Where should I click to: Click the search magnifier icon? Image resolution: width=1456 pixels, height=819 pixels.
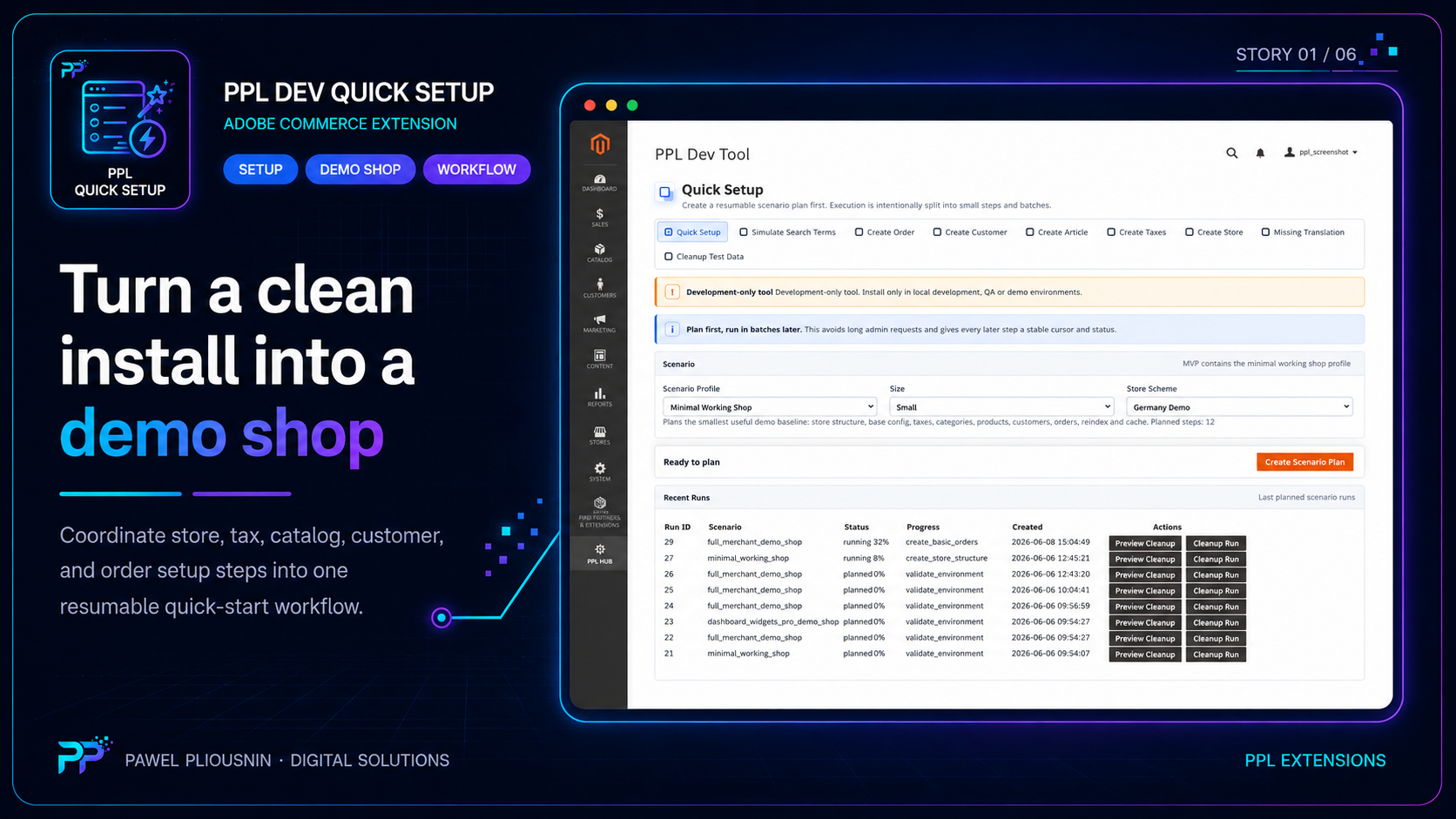click(1231, 153)
